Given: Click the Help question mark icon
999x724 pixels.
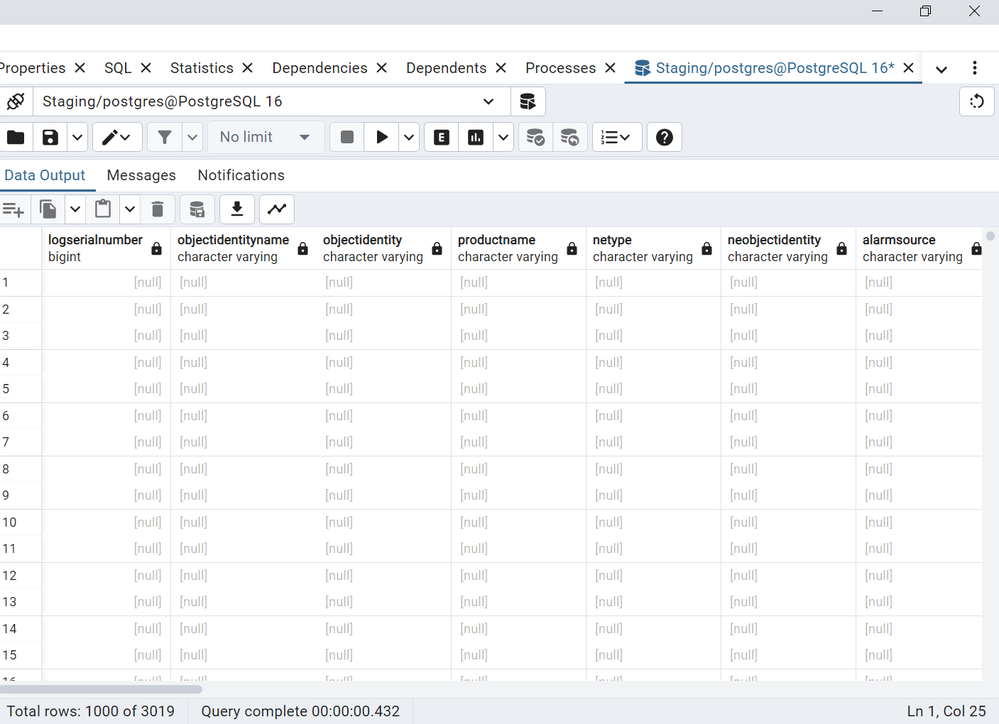Looking at the screenshot, I should [x=664, y=137].
